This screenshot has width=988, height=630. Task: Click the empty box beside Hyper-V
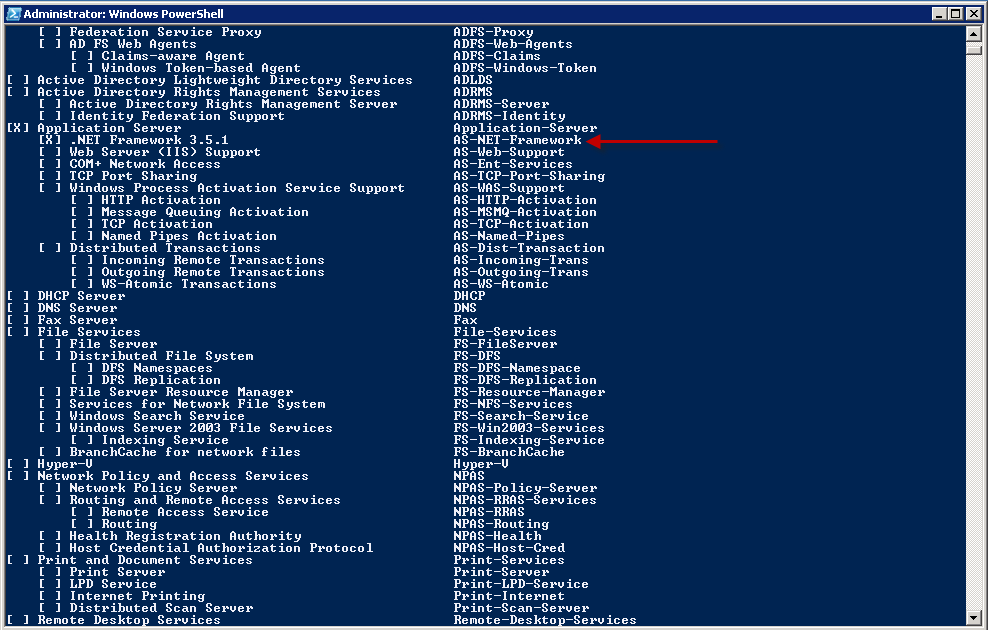(x=18, y=464)
